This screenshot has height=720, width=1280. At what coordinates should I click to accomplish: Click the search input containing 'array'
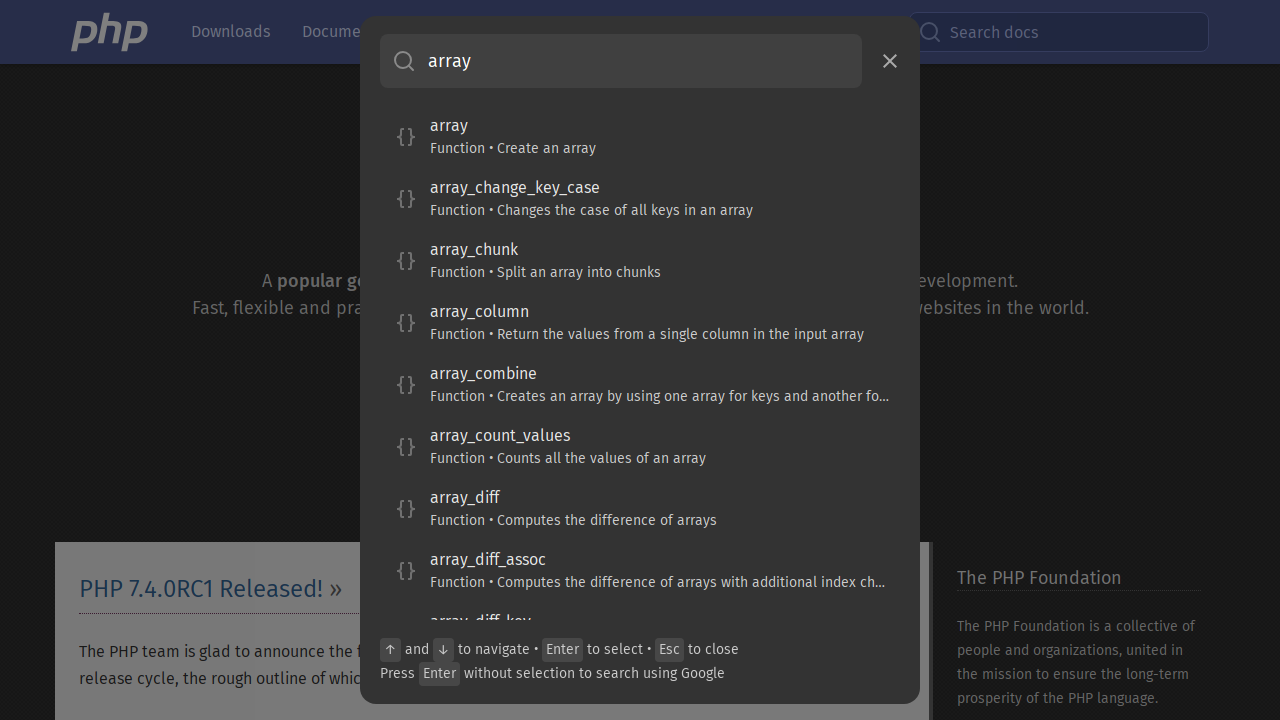pyautogui.click(x=640, y=61)
